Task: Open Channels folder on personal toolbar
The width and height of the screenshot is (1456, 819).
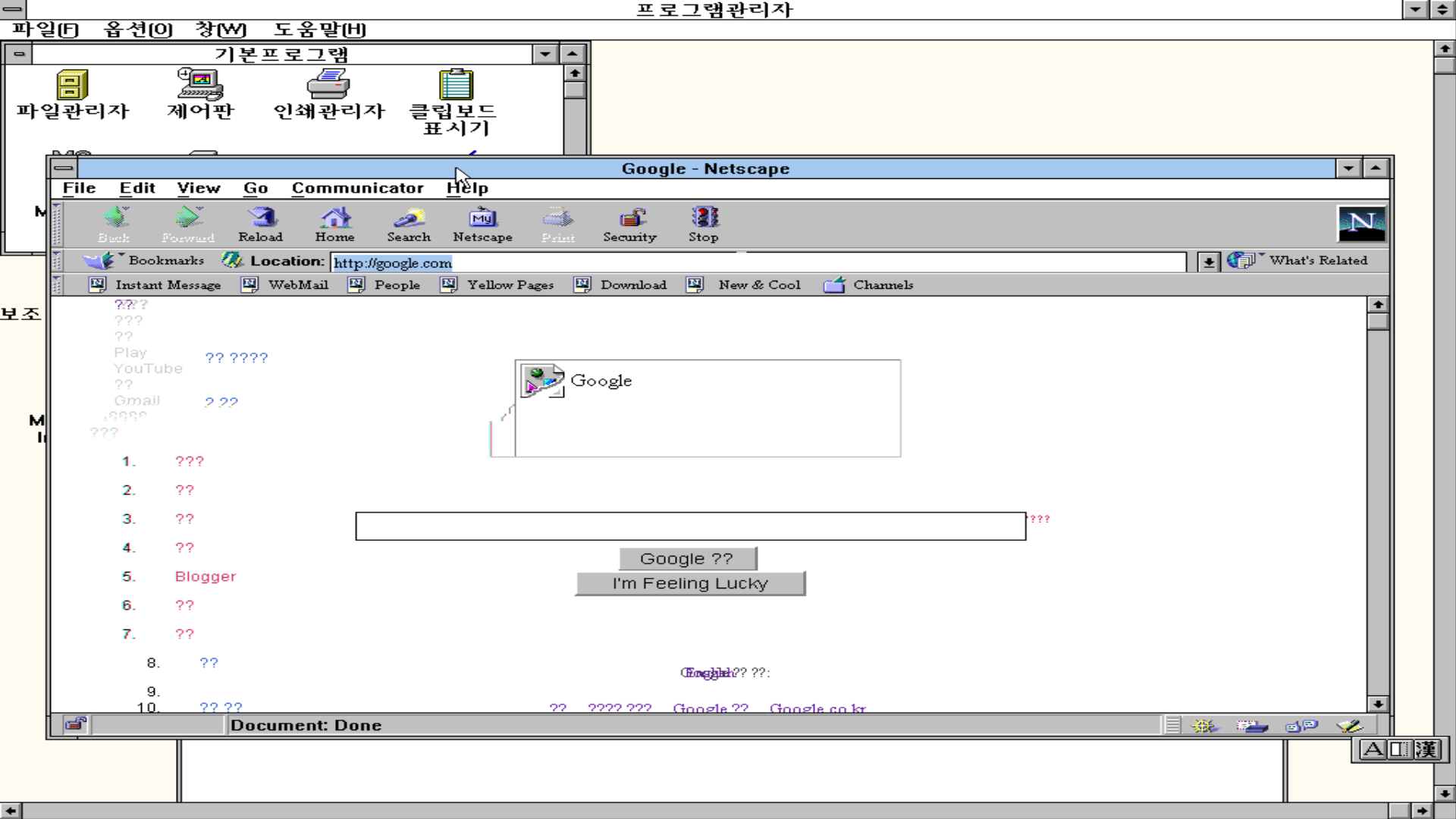Action: 869,284
